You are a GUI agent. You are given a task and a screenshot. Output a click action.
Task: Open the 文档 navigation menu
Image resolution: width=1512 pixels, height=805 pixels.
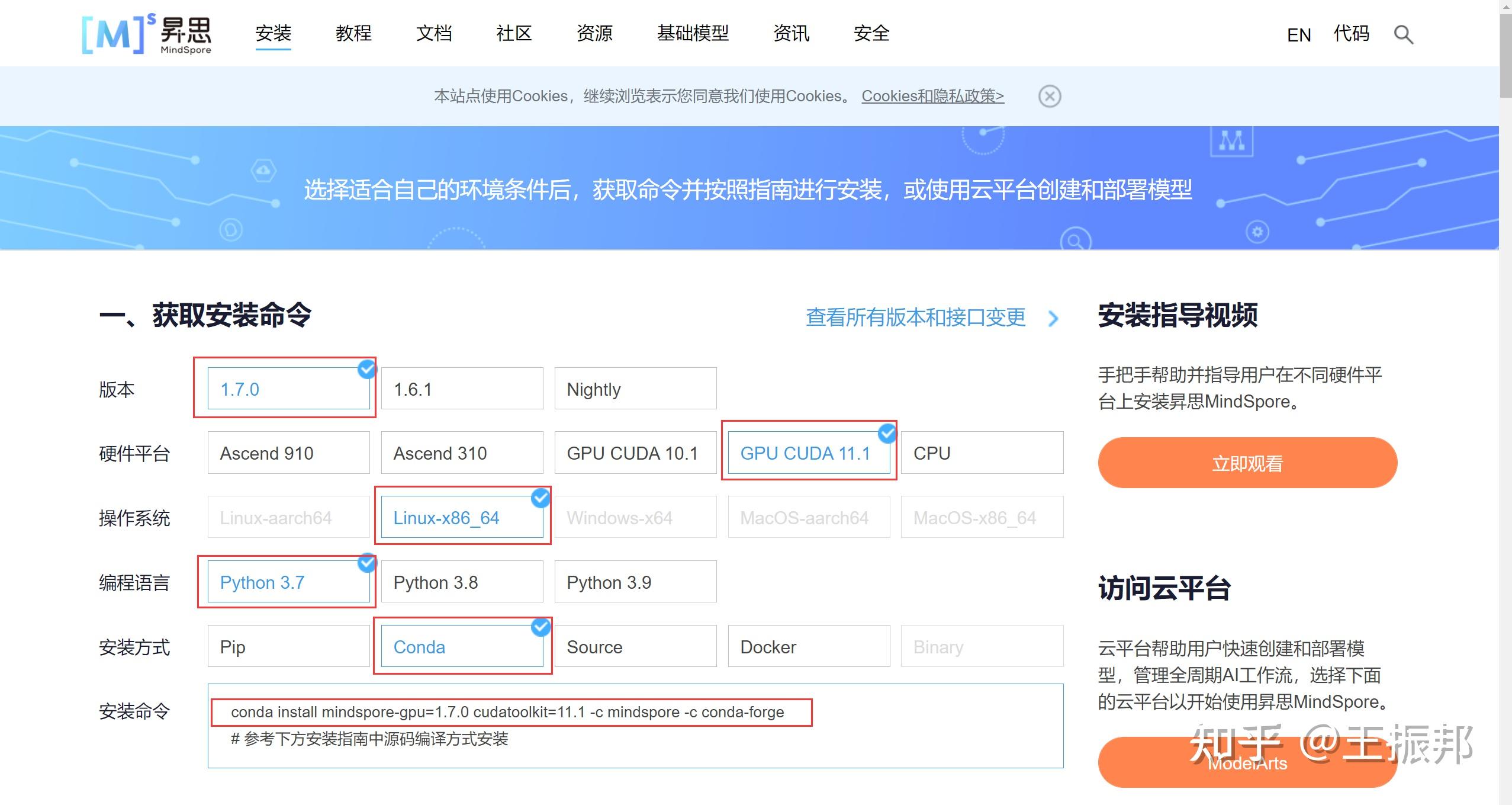tap(434, 33)
